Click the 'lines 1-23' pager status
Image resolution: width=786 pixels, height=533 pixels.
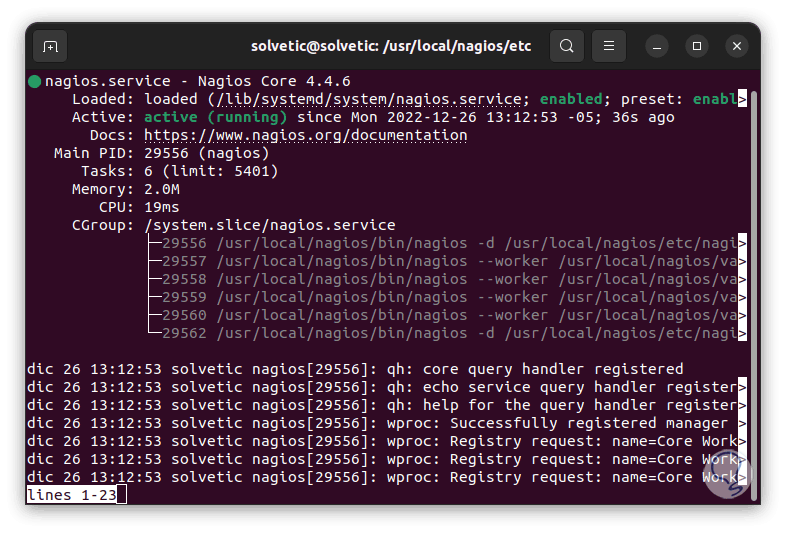pyautogui.click(x=72, y=495)
